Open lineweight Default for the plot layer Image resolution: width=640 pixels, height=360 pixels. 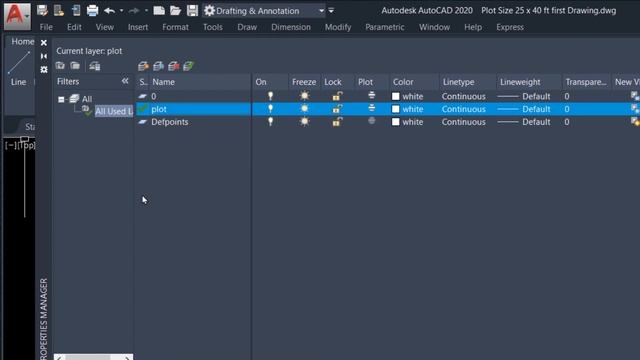coord(525,109)
